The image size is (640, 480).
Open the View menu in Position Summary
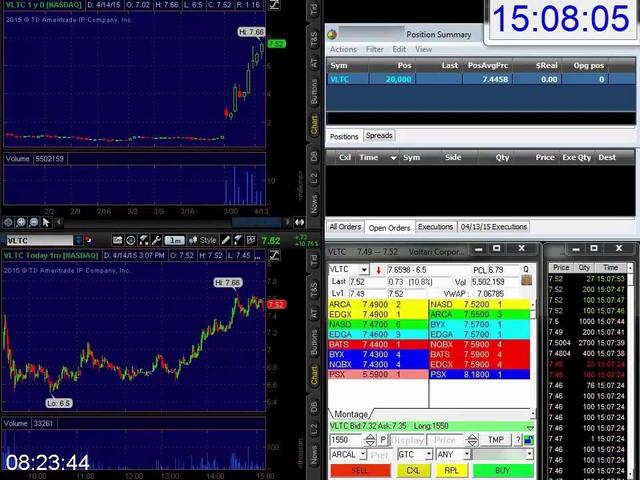[424, 49]
